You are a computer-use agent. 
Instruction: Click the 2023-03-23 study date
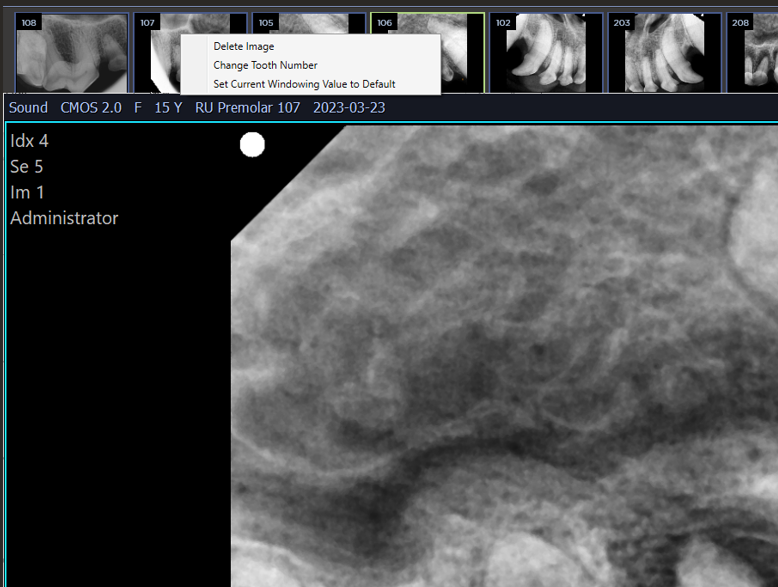tap(349, 107)
